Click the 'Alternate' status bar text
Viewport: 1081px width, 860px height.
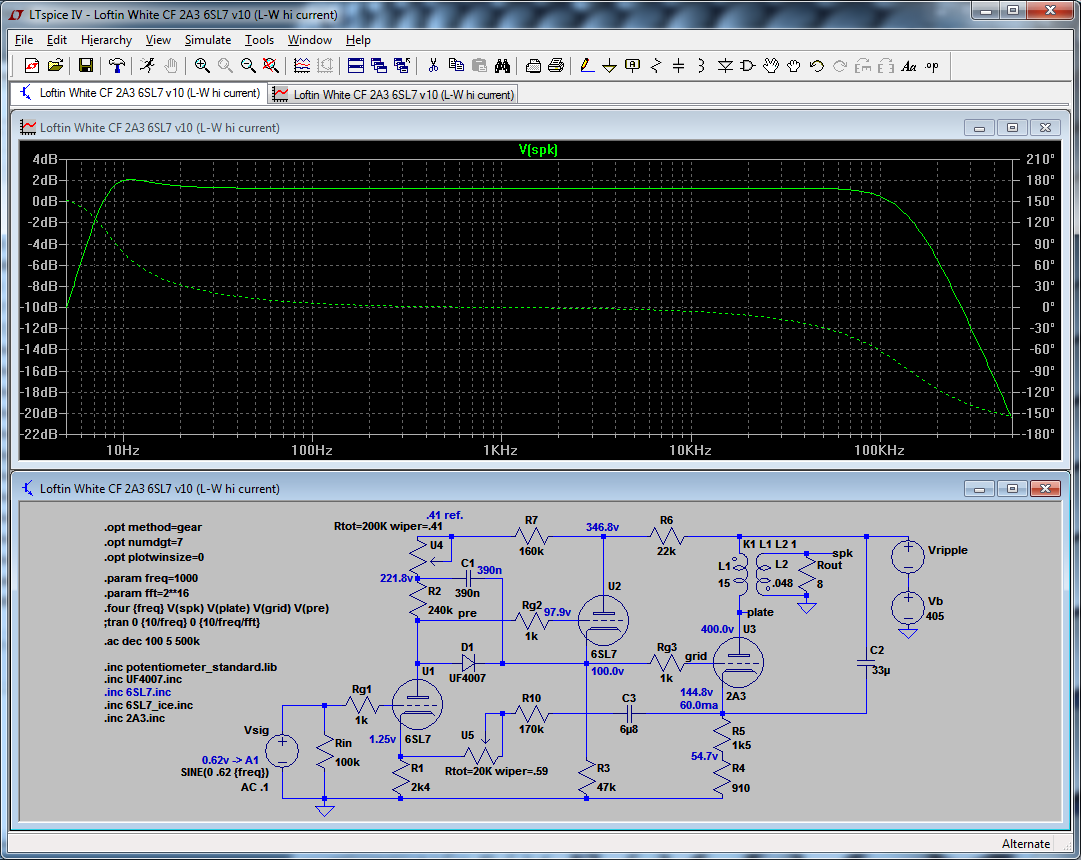click(1026, 844)
